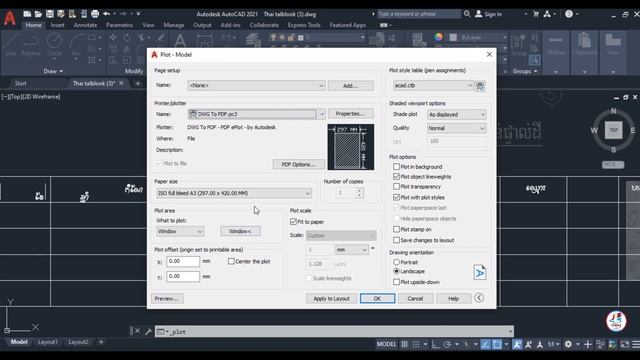Open the Page setup Name dropdown
640x360 pixels.
pos(256,85)
